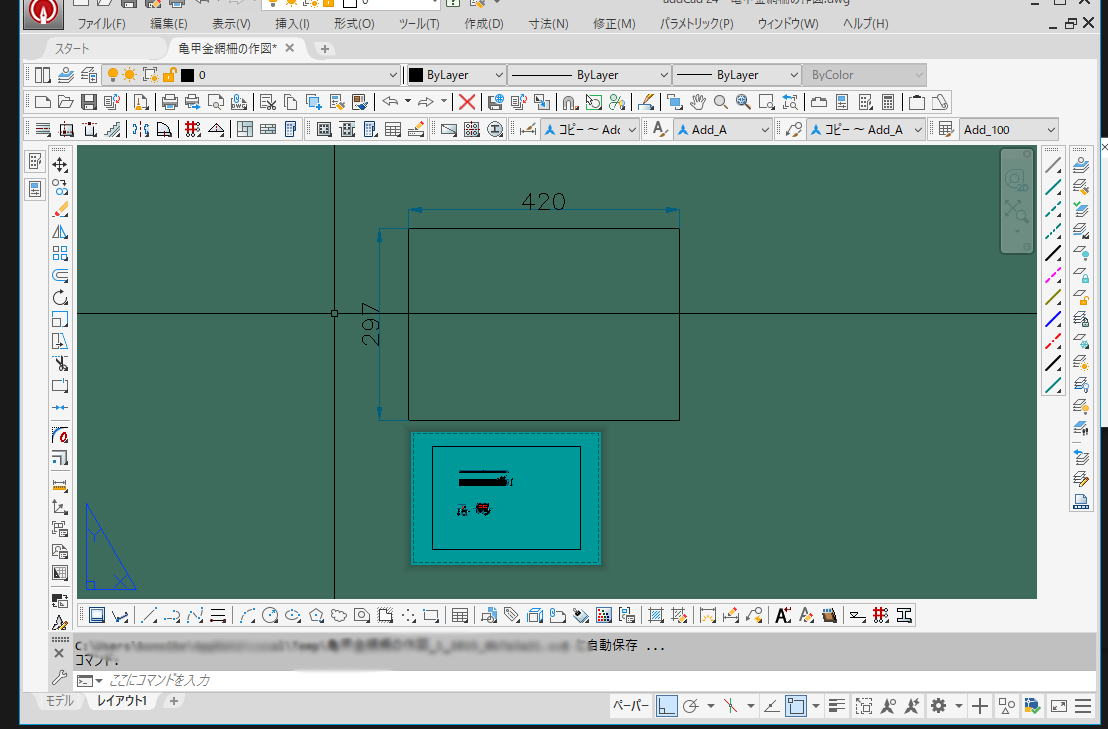The height and width of the screenshot is (729, 1108).
Task: Toggle selection cycling icon in status bar
Action: tap(864, 706)
